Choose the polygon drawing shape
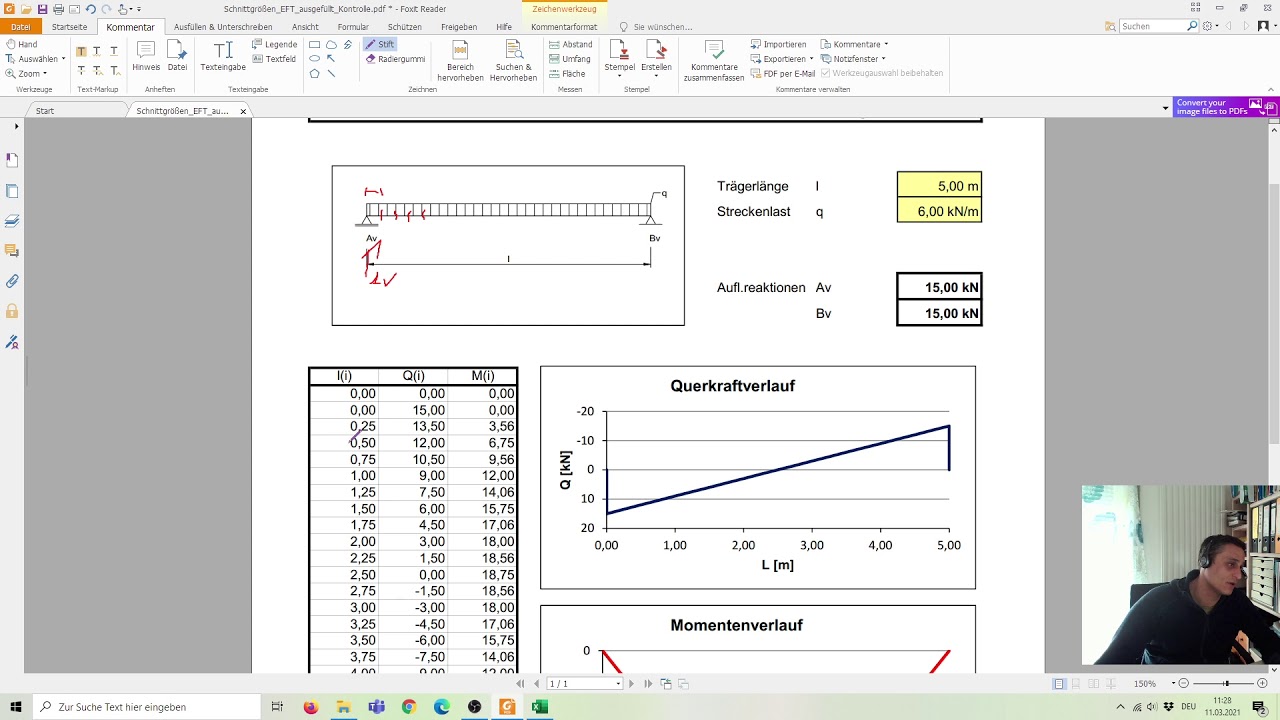 (x=314, y=73)
